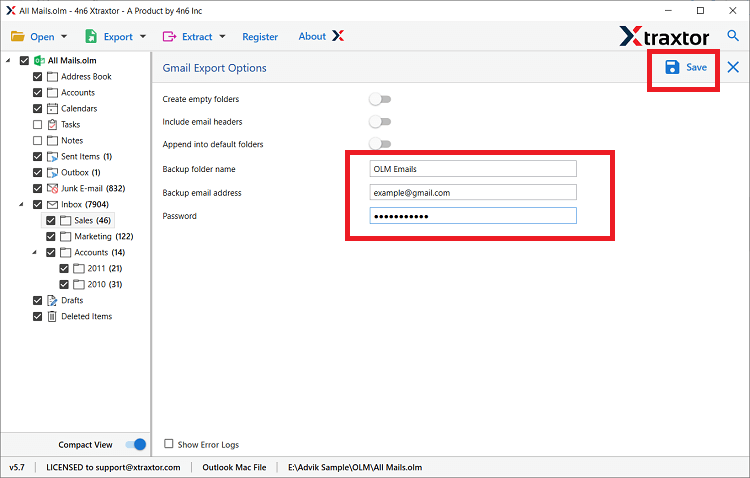
Task: Uncheck the Deleted Items checkbox
Action: 37,316
